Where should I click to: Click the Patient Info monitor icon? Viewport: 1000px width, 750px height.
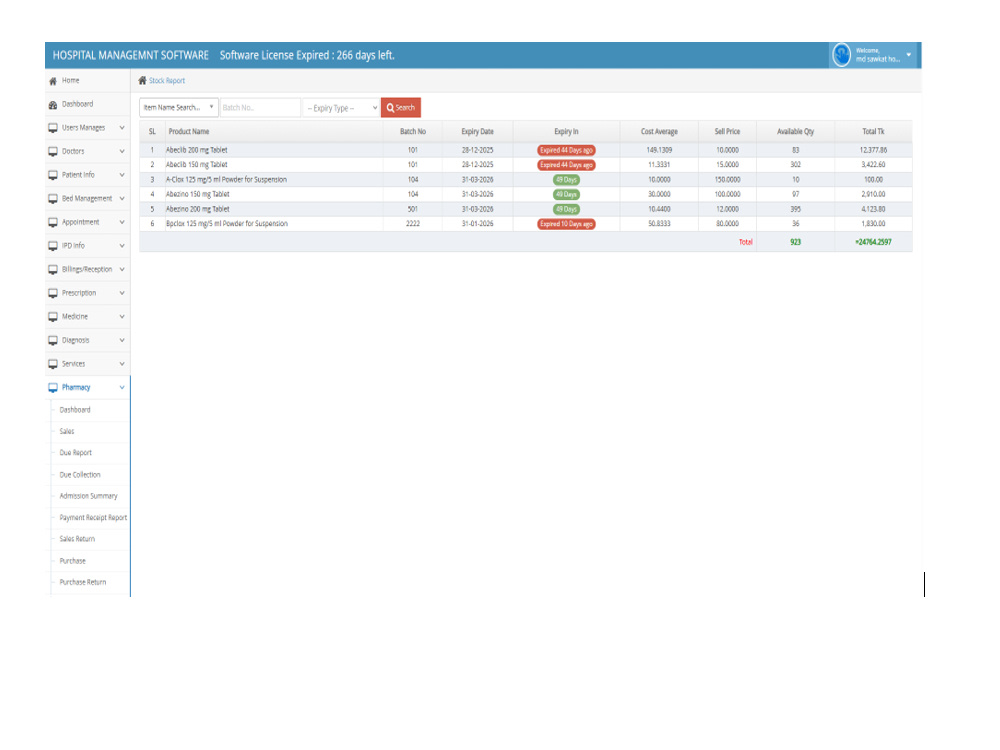pyautogui.click(x=53, y=175)
